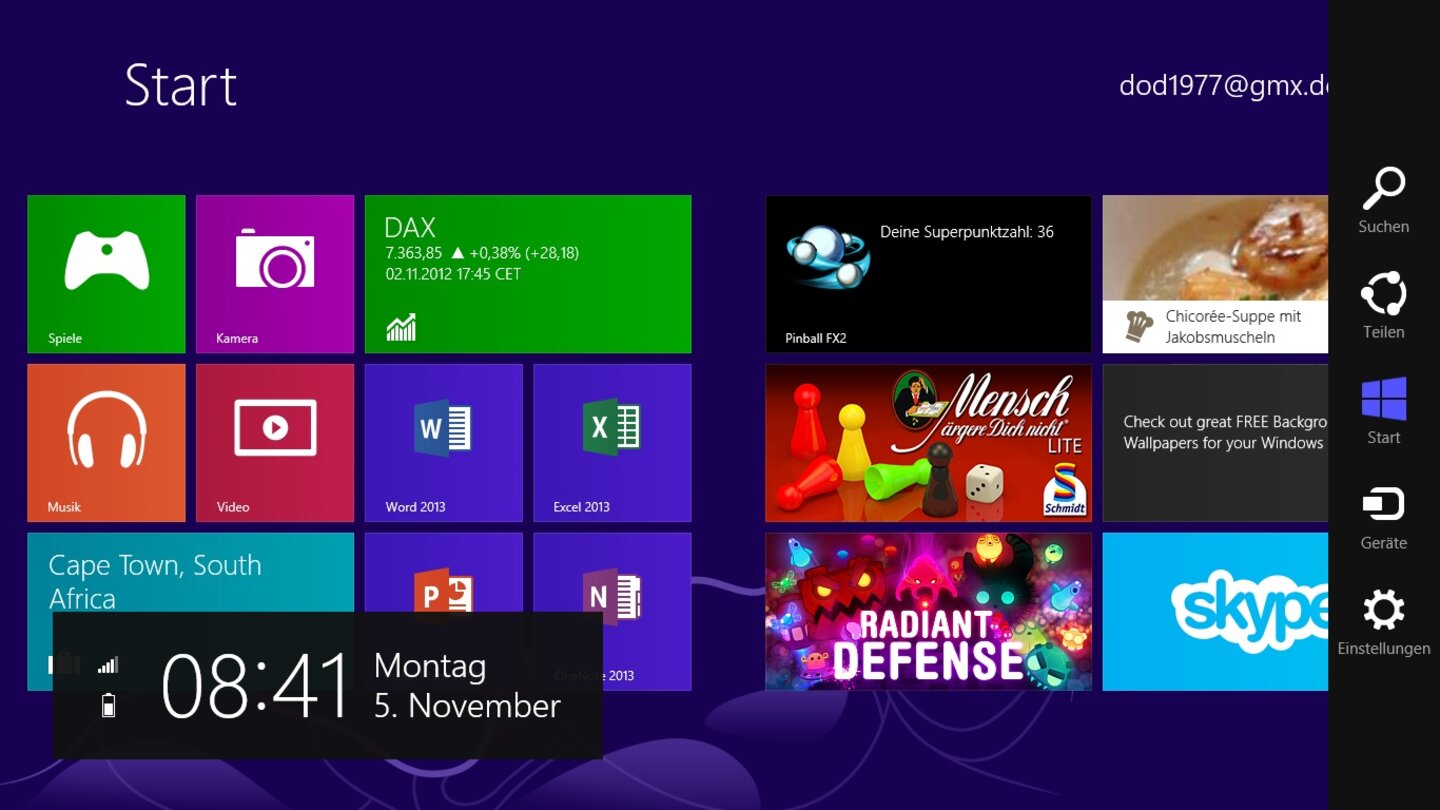Screen dimensions: 1440x810
Task: Click the battery status icon
Action: [x=109, y=706]
